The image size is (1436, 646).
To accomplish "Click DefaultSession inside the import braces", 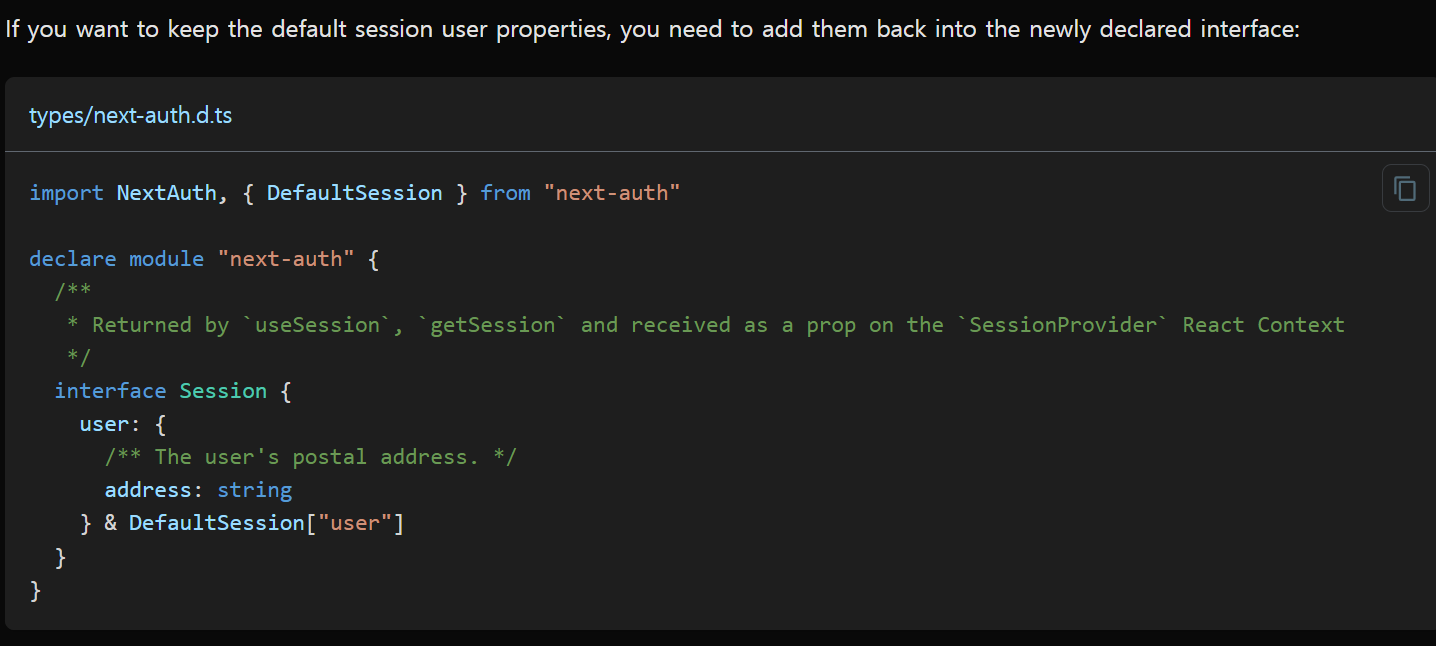I will [x=354, y=193].
